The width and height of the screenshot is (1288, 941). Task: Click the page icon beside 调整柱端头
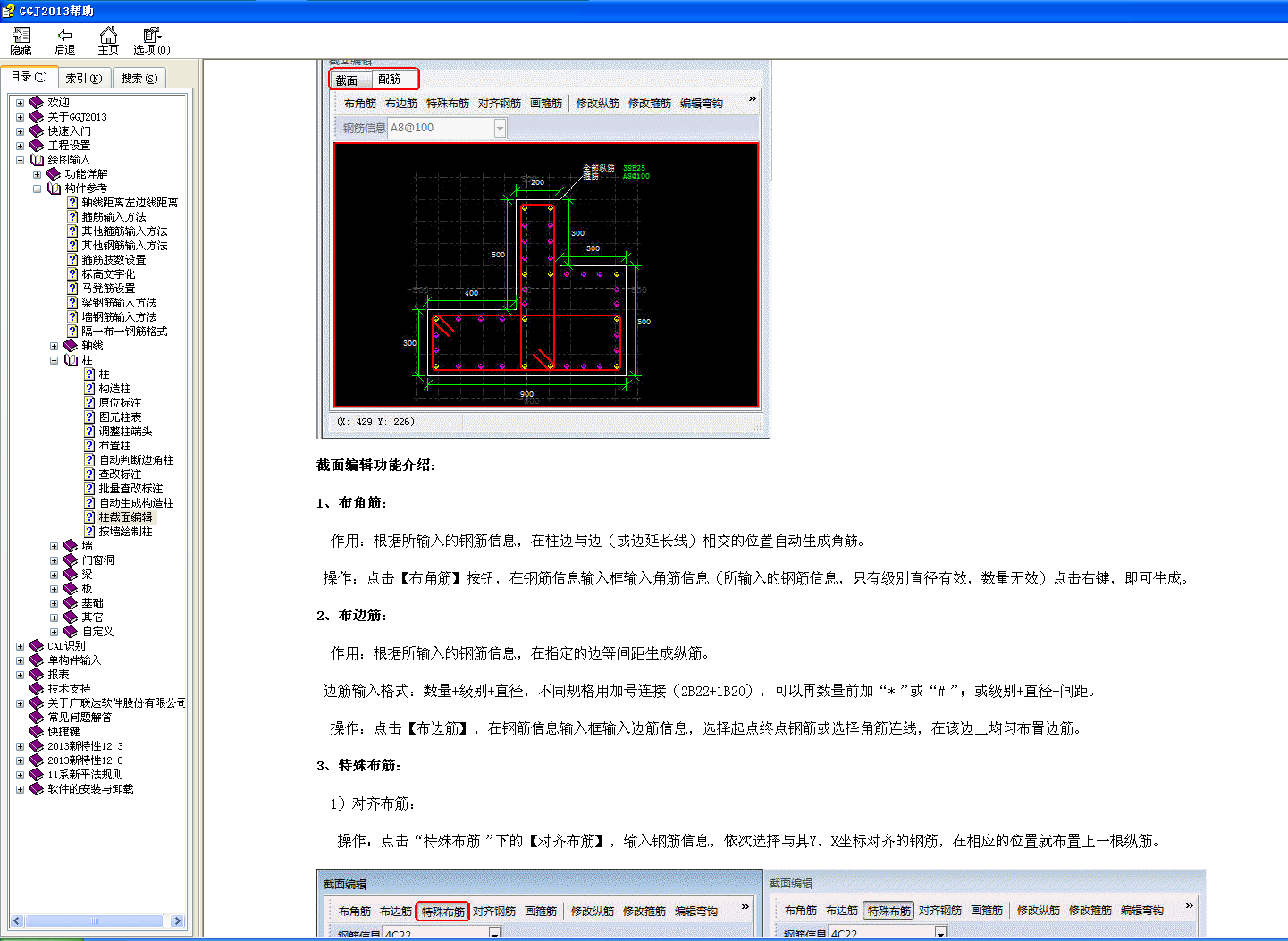[x=89, y=432]
